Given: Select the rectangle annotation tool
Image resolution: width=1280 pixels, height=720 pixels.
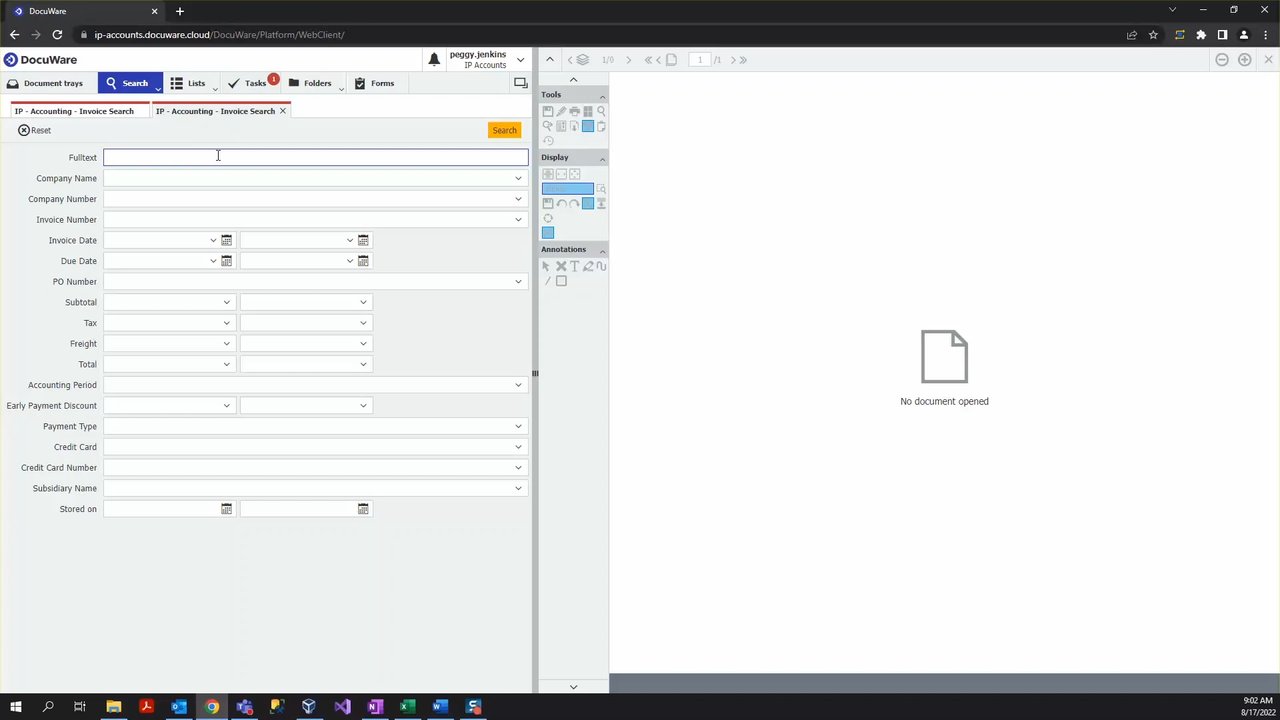Looking at the screenshot, I should (x=561, y=281).
